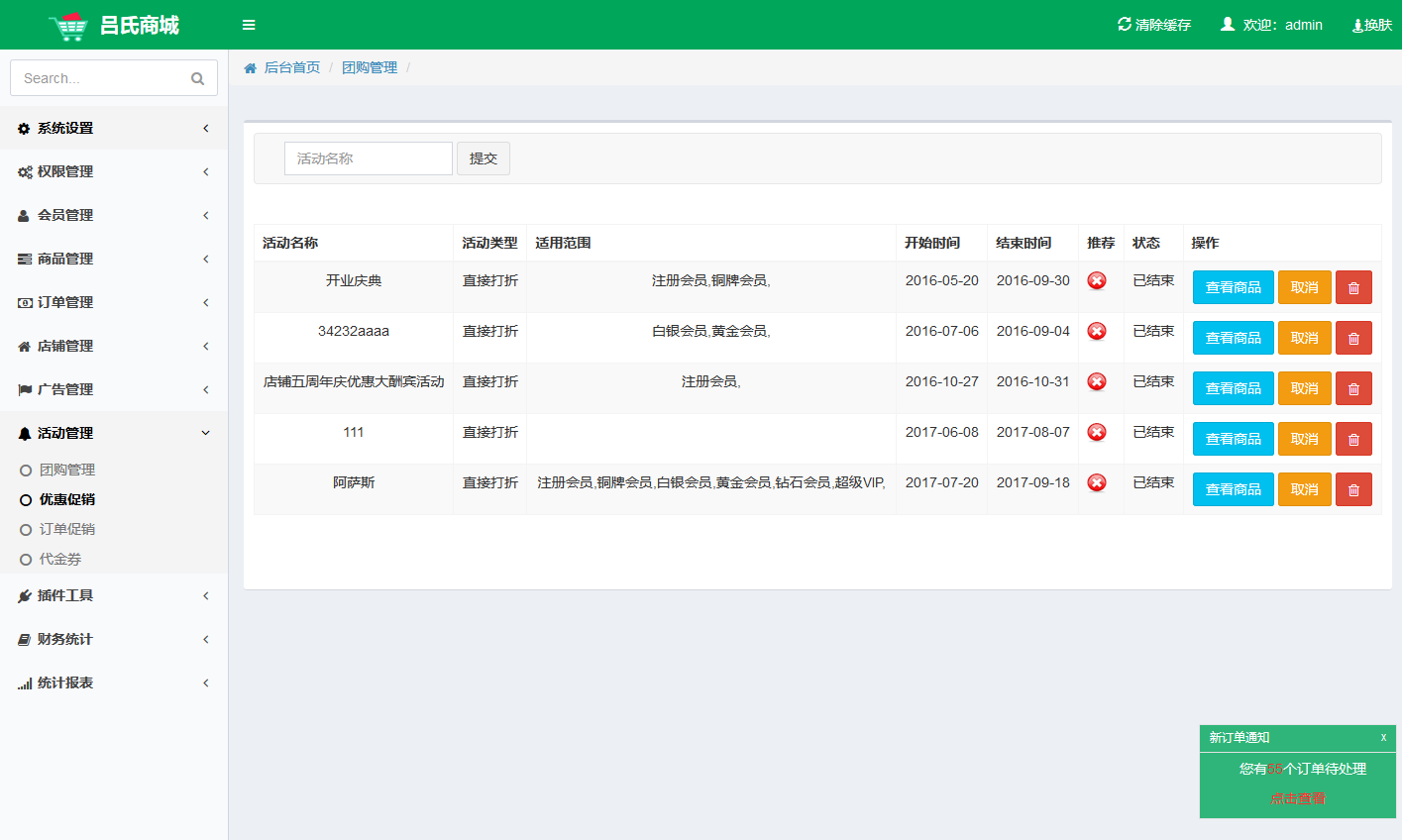Delete the 开业庆典 activity with trash icon
This screenshot has width=1402, height=840.
1353,287
